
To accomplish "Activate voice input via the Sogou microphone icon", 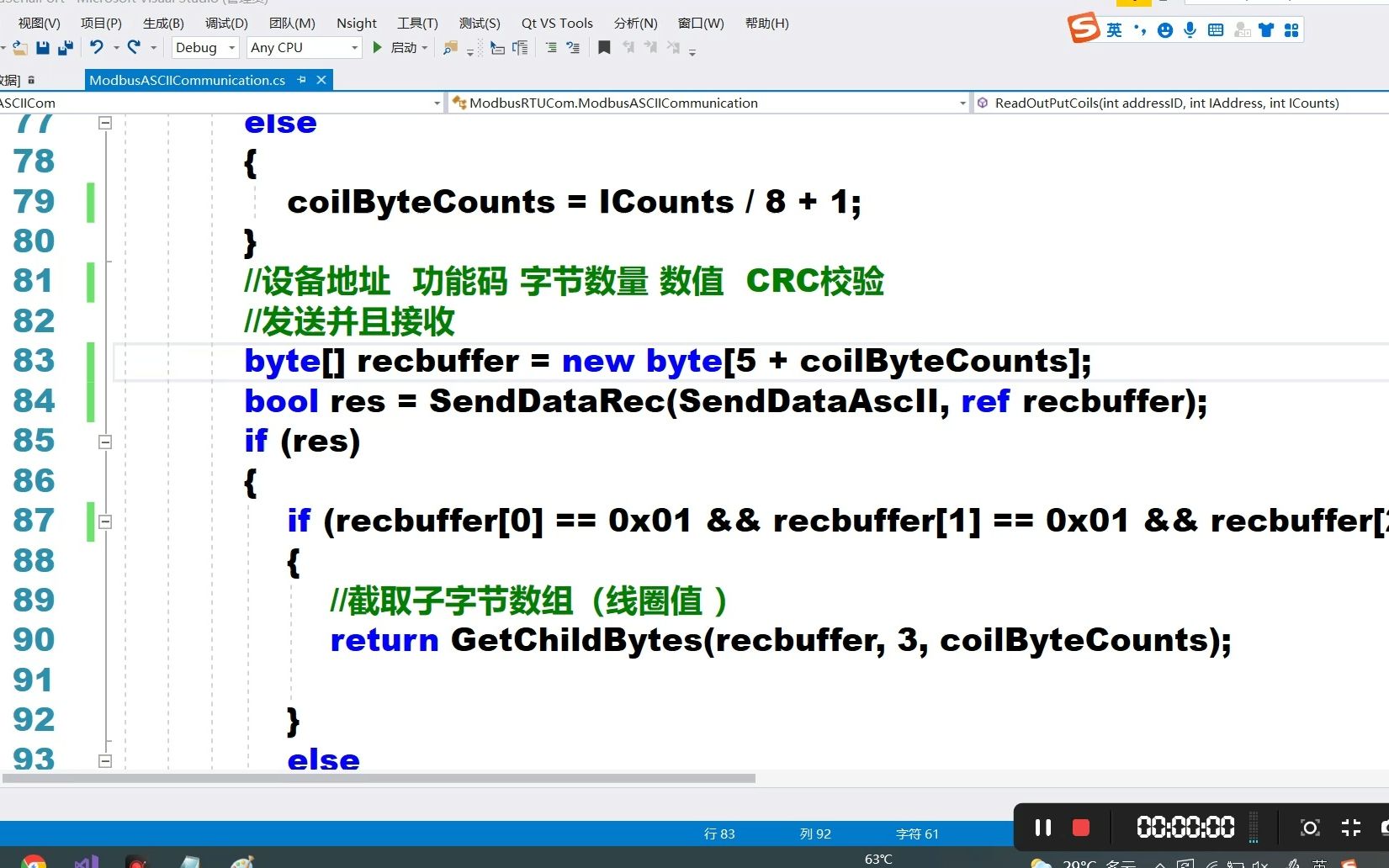I will pos(1190,29).
